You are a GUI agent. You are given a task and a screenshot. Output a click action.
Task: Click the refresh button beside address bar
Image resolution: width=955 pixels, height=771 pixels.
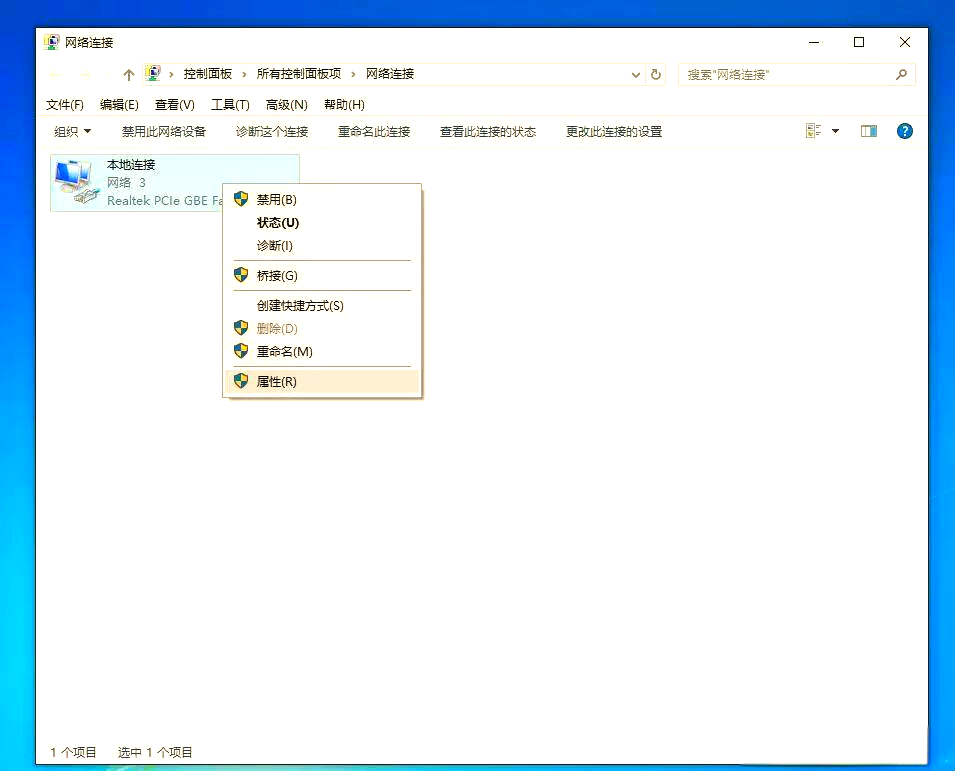pyautogui.click(x=655, y=74)
